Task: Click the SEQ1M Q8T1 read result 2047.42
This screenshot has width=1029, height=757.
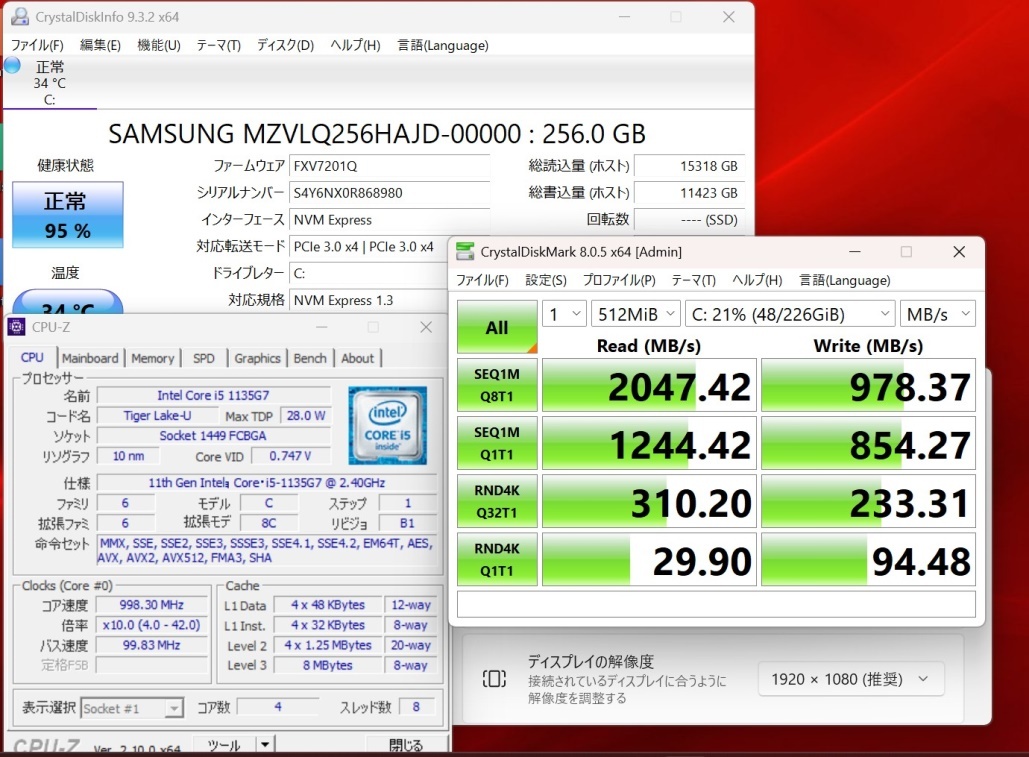Action: [x=649, y=385]
